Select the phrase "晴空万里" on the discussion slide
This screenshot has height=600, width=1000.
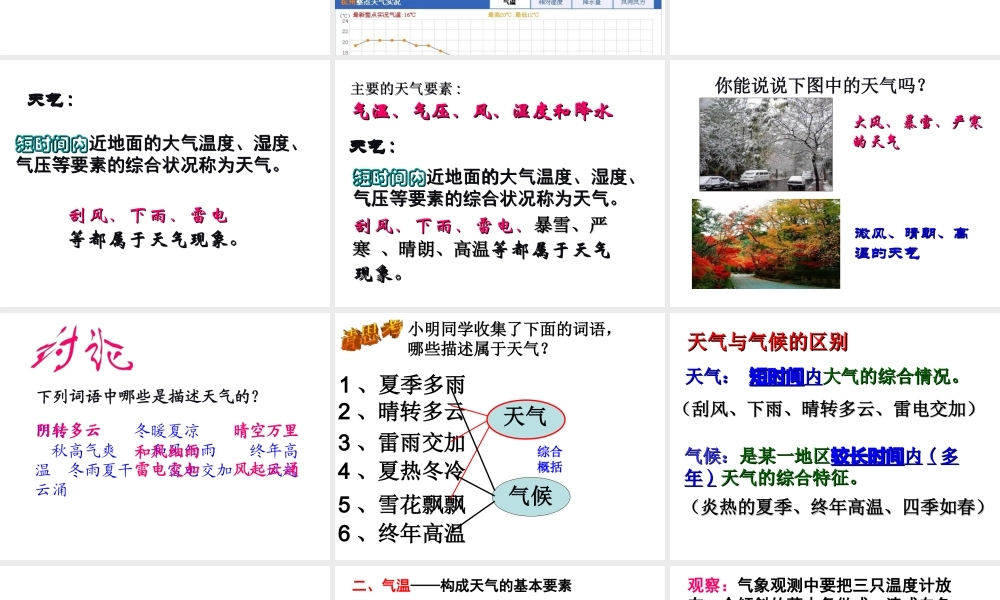coord(266,430)
